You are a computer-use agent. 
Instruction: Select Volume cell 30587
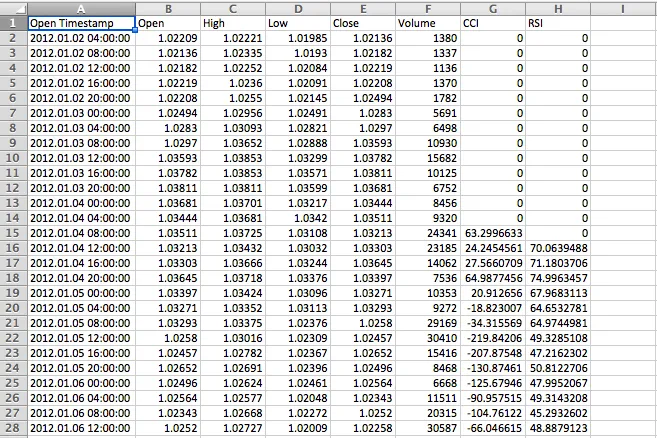(x=428, y=428)
